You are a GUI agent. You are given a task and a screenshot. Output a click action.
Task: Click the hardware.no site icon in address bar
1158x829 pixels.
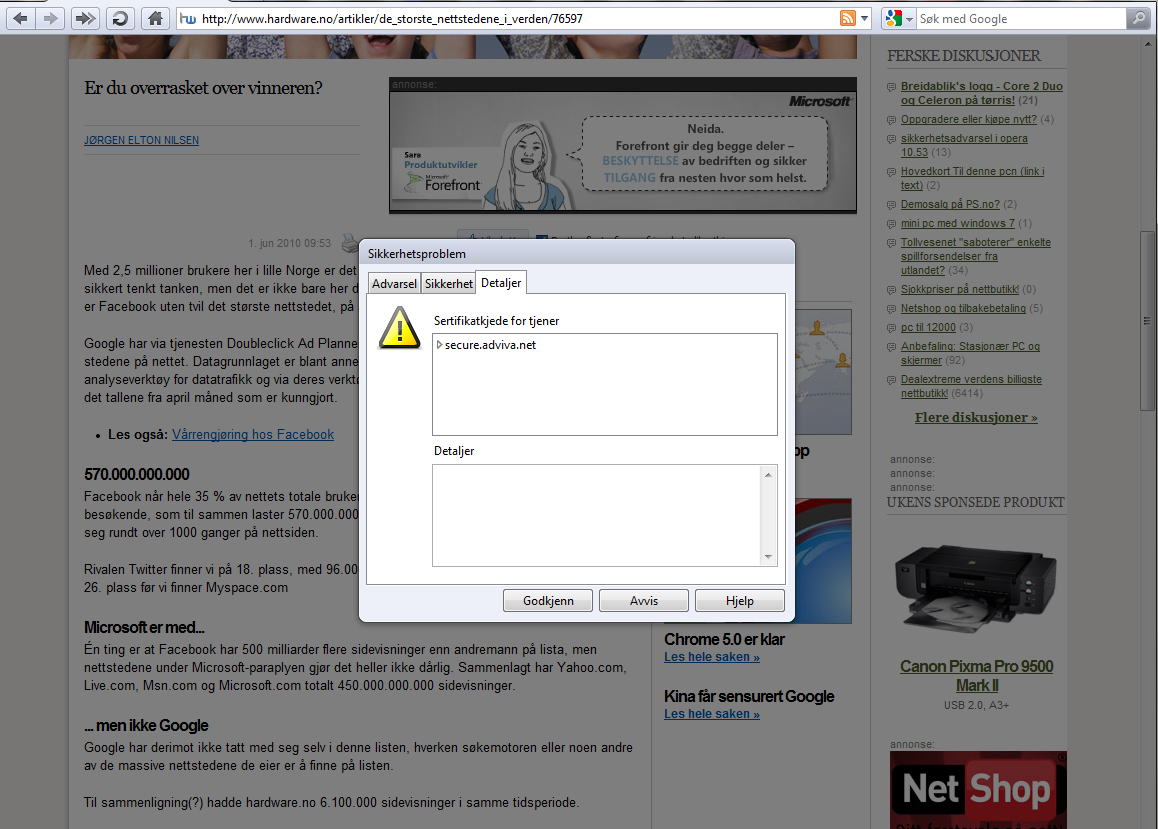click(x=188, y=18)
